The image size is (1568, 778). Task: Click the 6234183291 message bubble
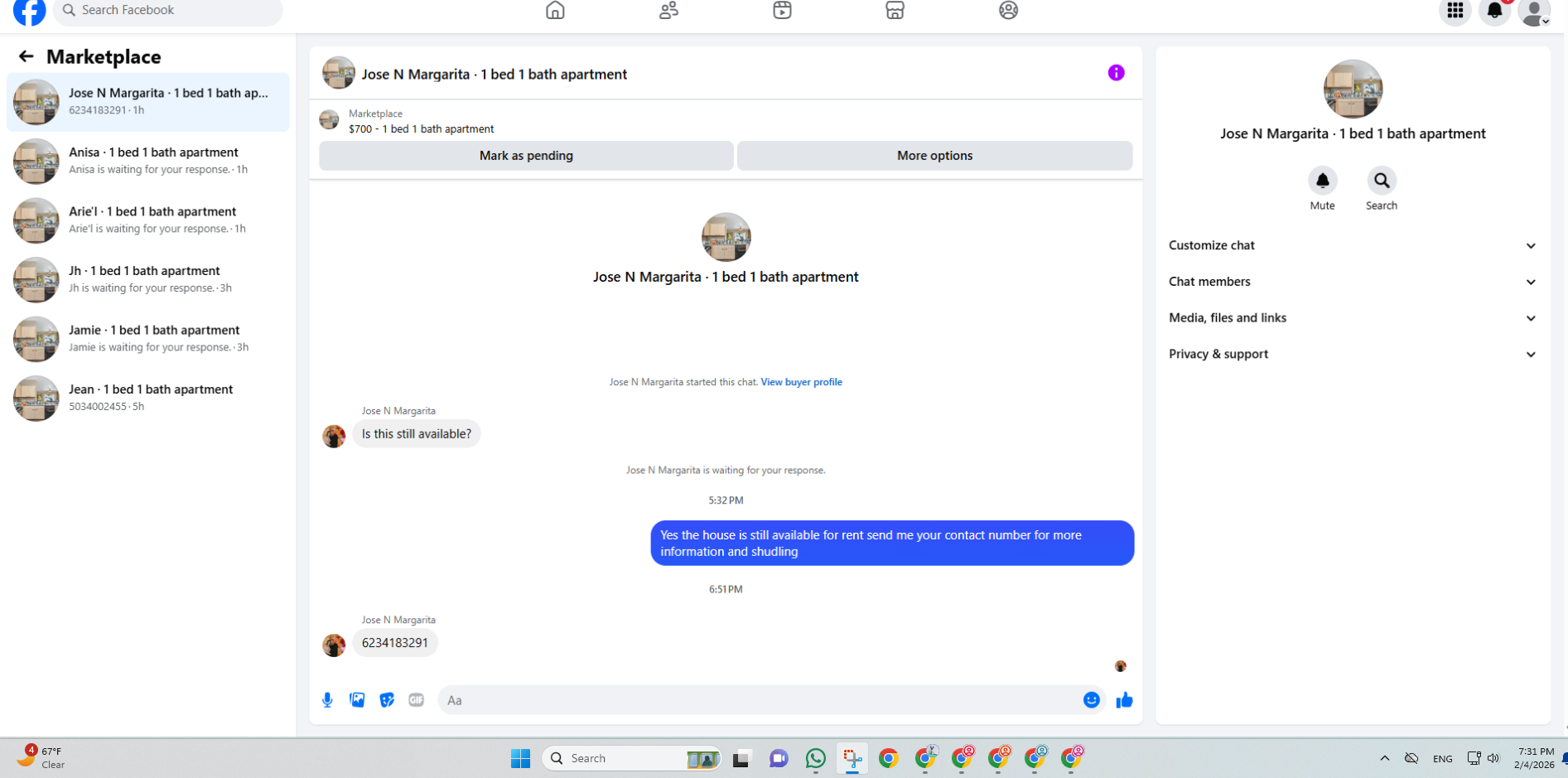coord(395,643)
